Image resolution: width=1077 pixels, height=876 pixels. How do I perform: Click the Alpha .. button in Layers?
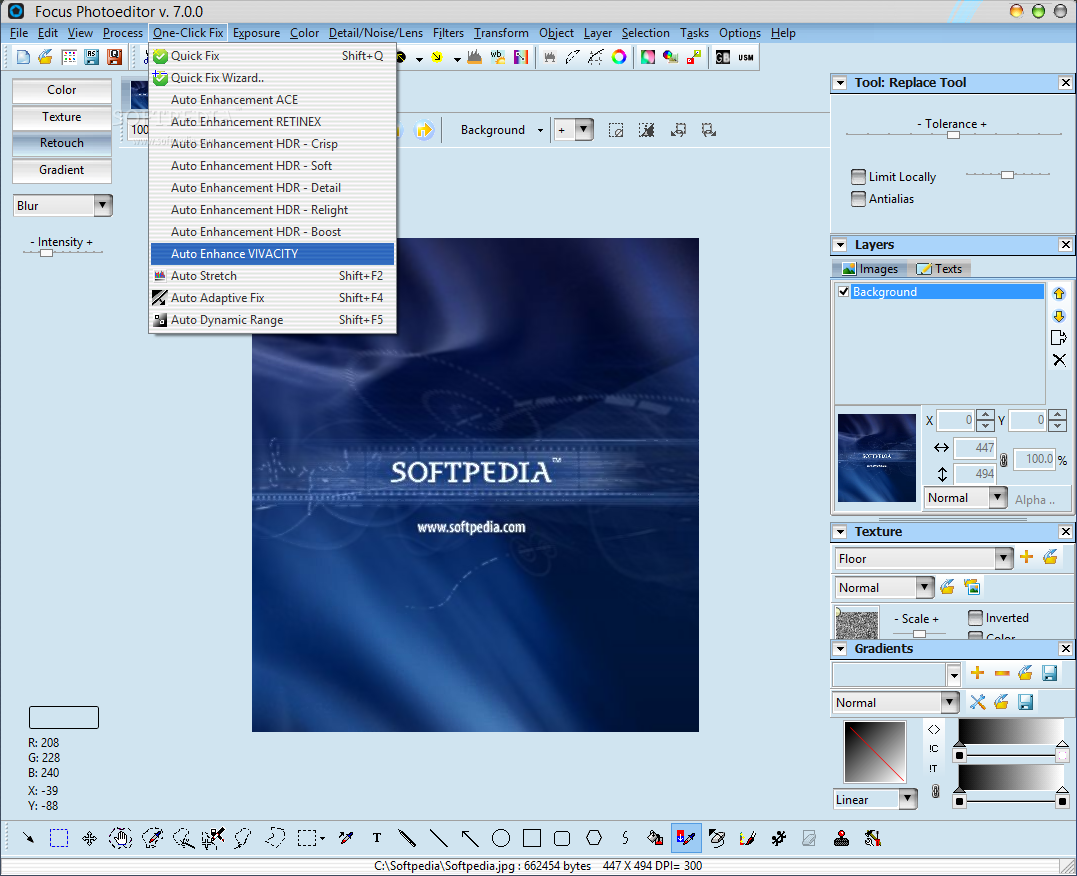[1034, 499]
